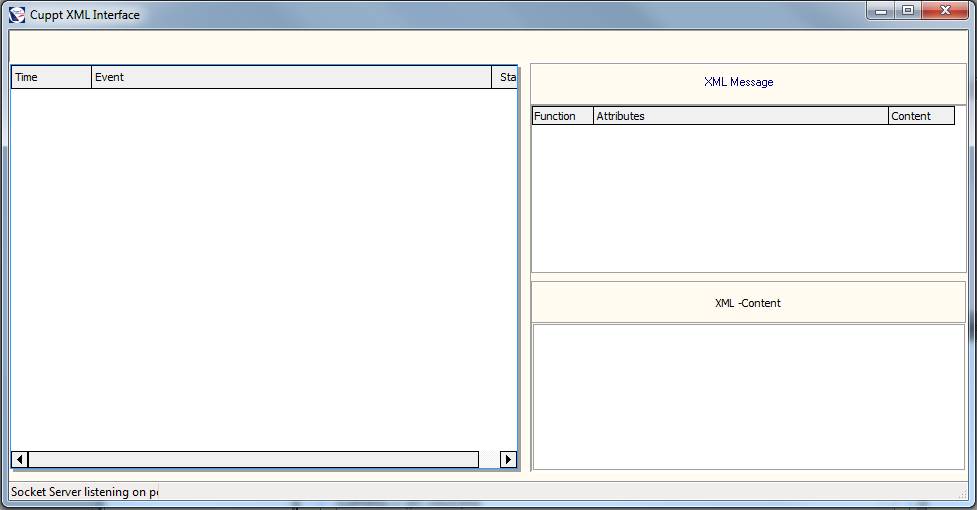Viewport: 977px width, 510px height.
Task: Click the XML Message panel title
Action: tap(738, 83)
